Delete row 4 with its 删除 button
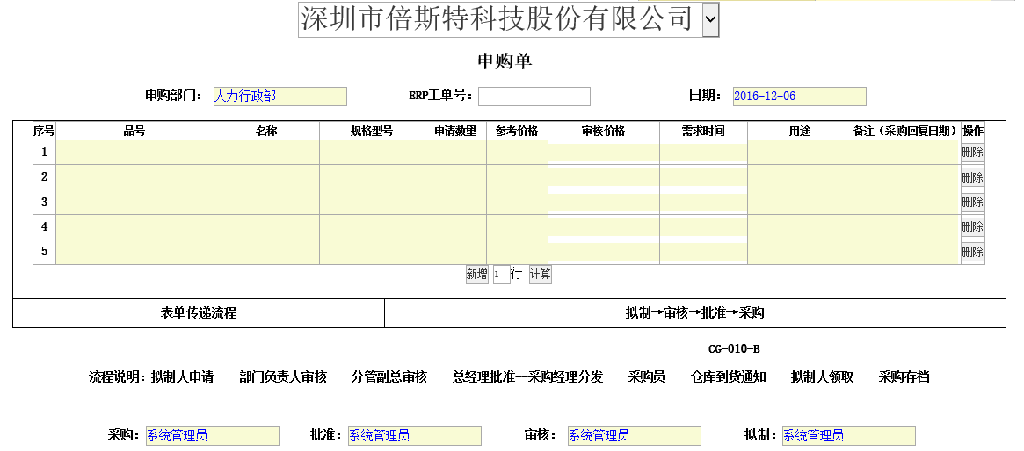 972,227
